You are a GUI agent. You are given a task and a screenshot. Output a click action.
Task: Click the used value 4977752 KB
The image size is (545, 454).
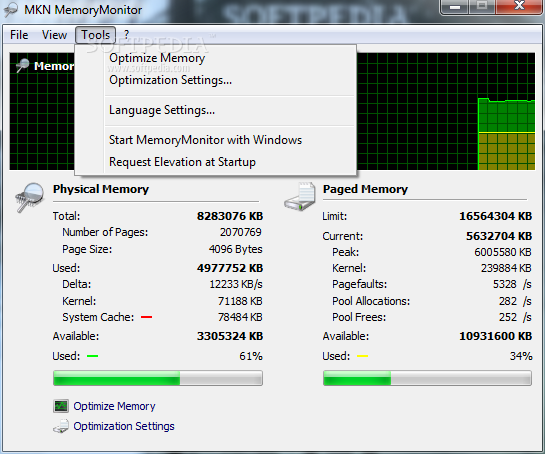point(230,268)
